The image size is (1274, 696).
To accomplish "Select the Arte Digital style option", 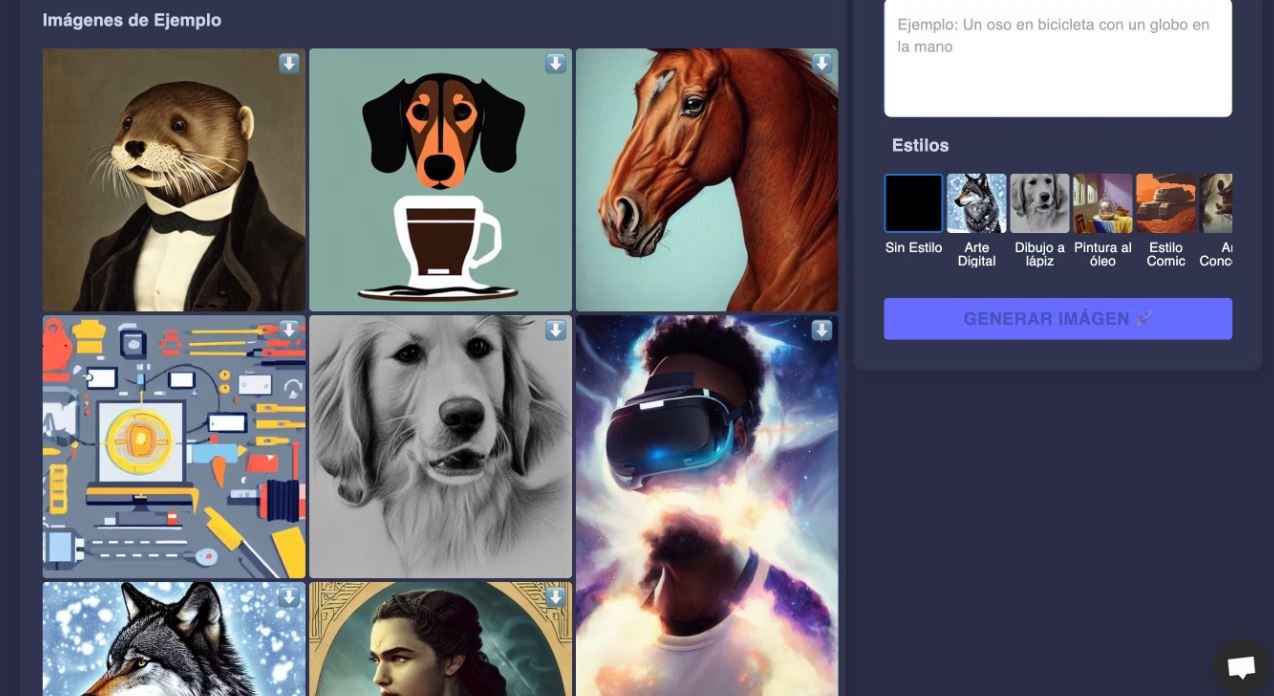I will [x=976, y=202].
